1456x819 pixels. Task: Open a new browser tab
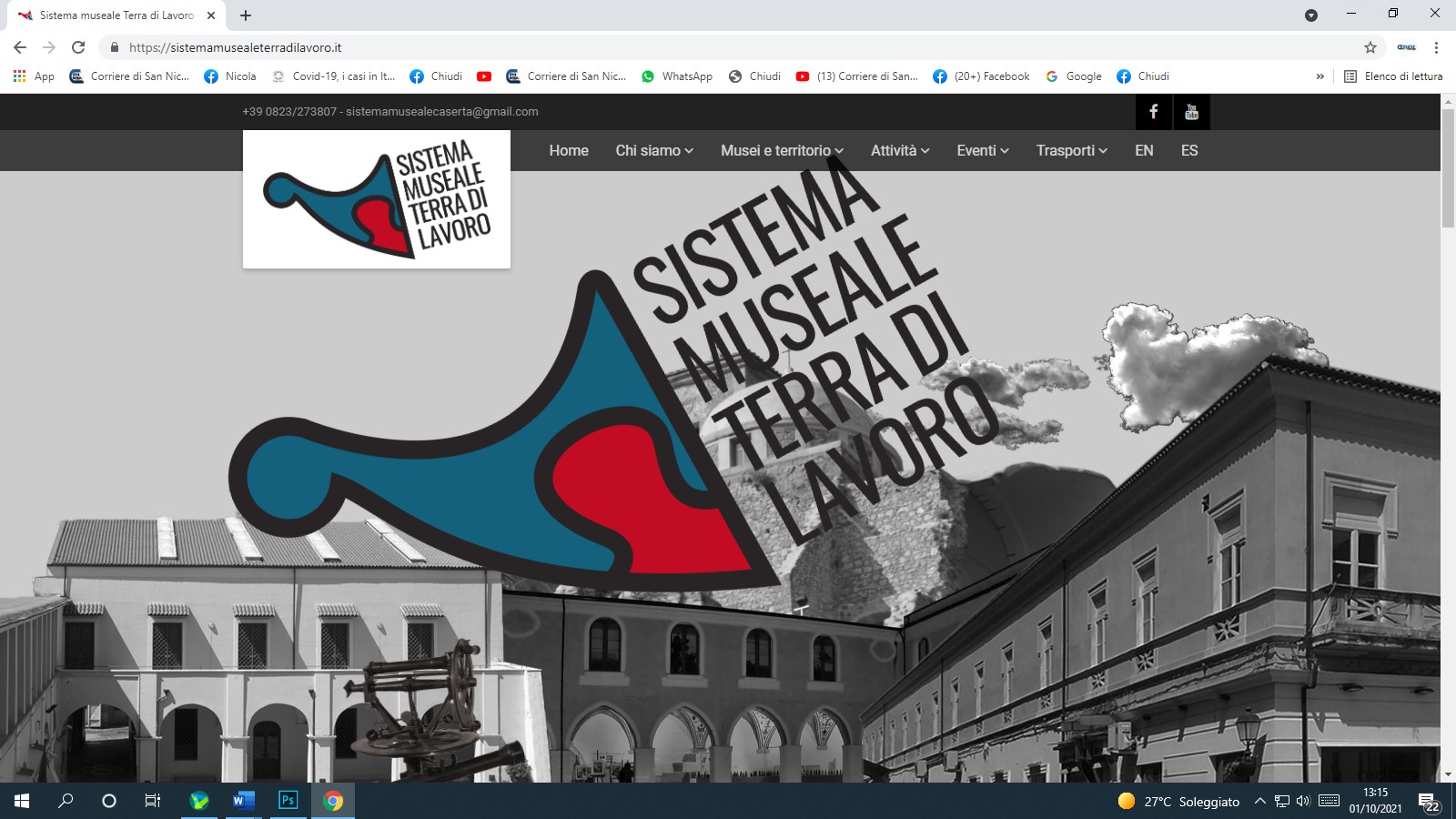[x=246, y=15]
